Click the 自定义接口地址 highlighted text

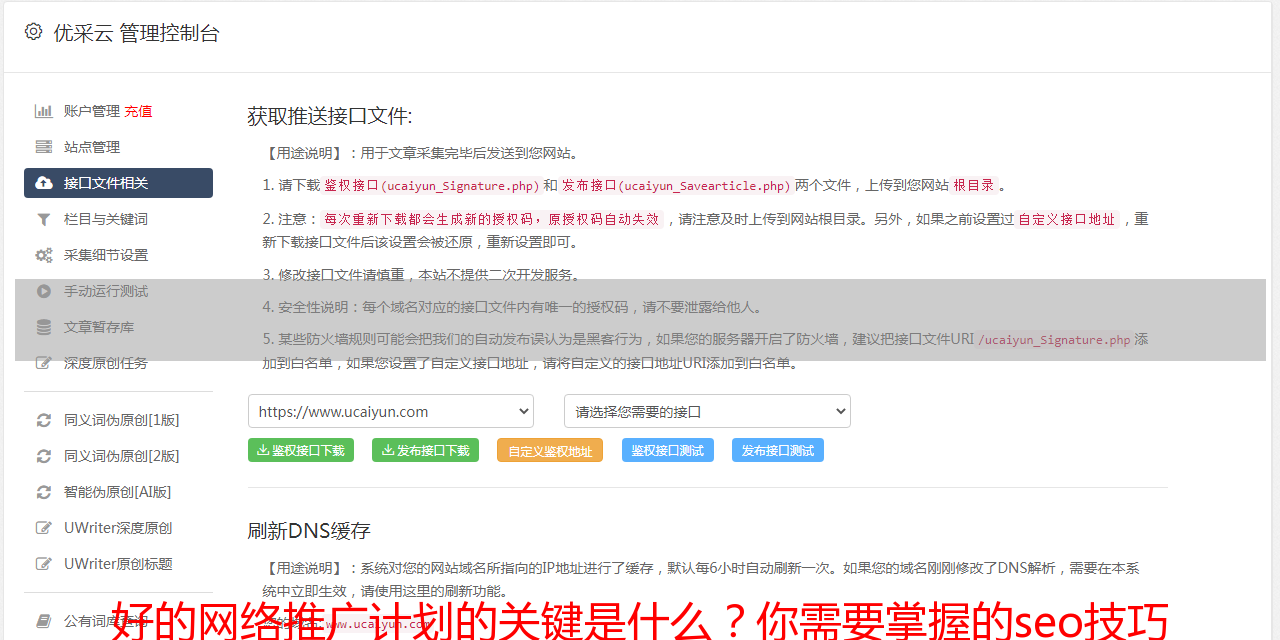pyautogui.click(x=1066, y=219)
